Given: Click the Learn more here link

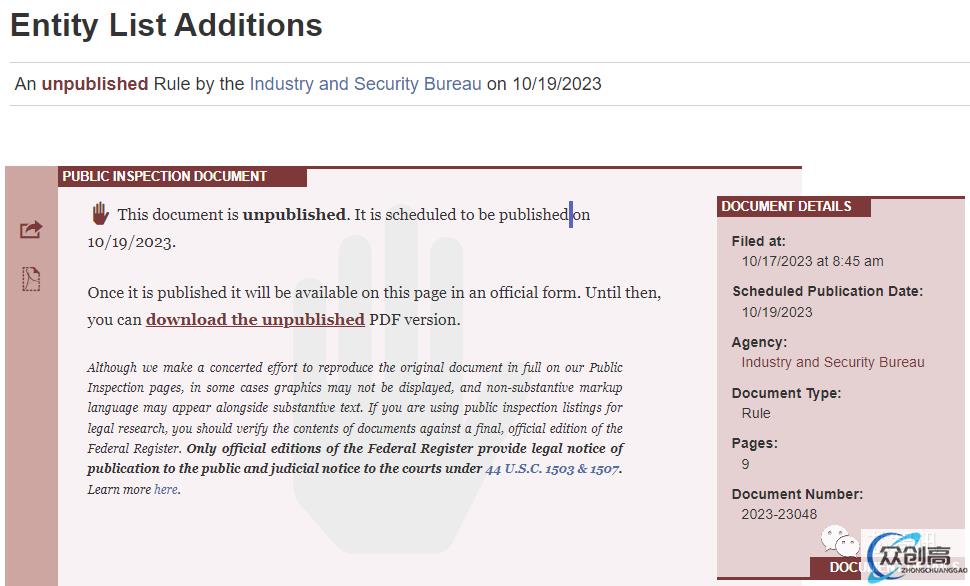Looking at the screenshot, I should tap(166, 489).
